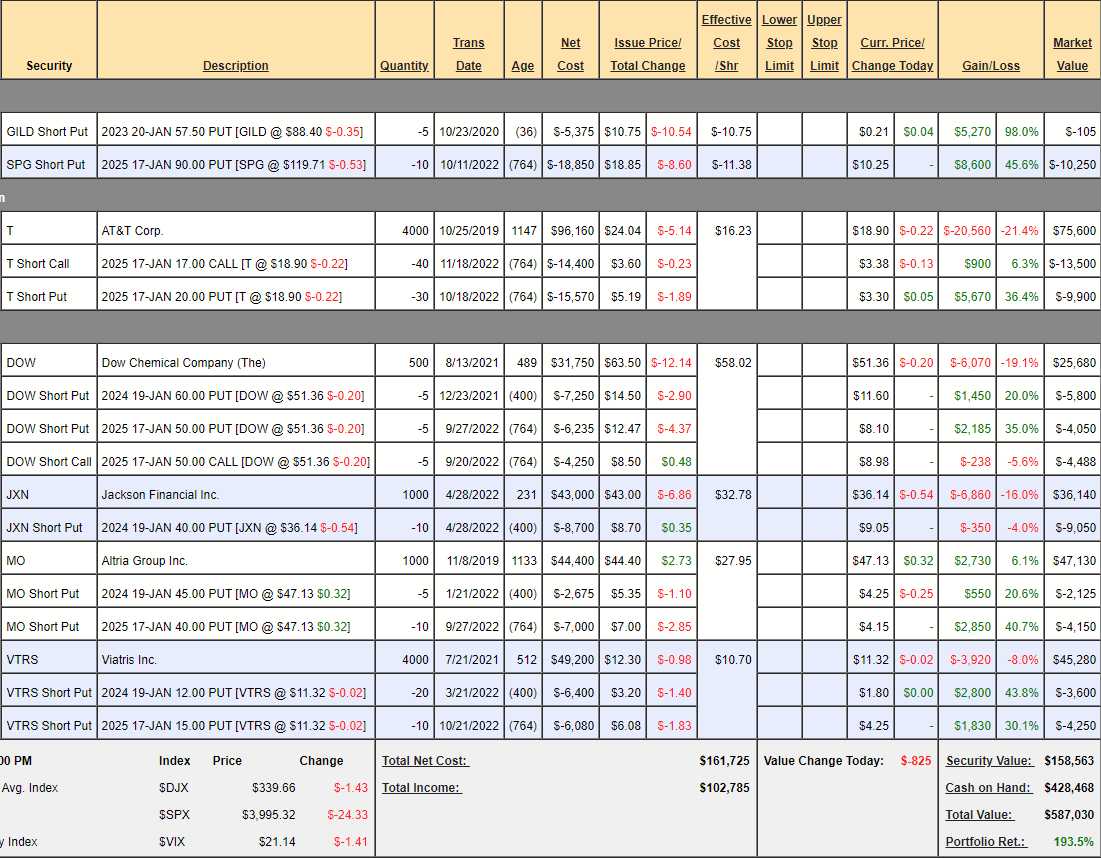Sort by the Description column header
1101x859 pixels.
pos(235,66)
